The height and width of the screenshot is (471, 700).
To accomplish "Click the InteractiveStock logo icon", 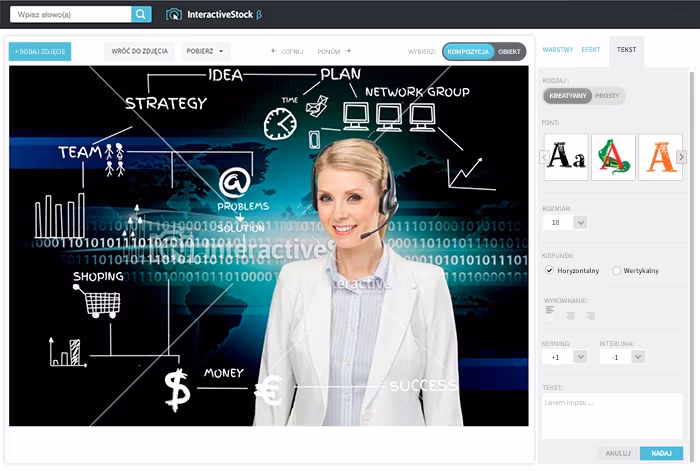I will click(174, 14).
